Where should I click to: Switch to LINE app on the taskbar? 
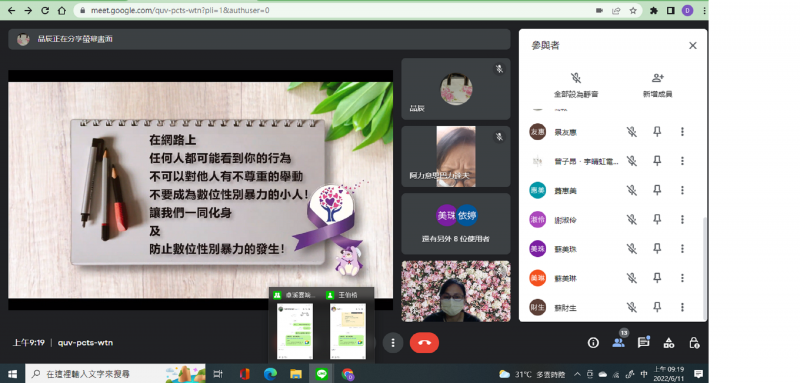[x=321, y=374]
